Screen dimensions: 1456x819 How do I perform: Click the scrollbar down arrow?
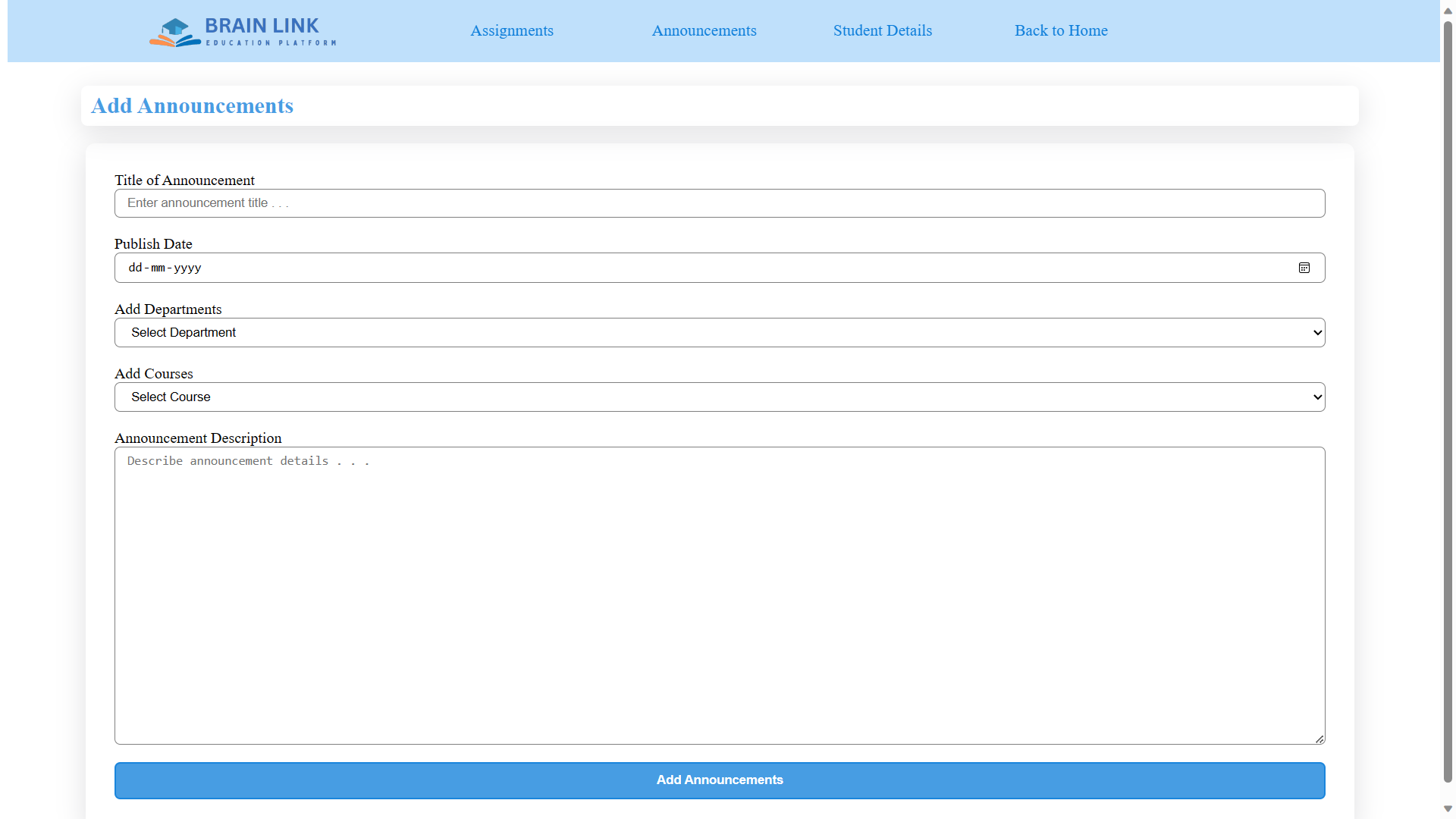click(1448, 808)
